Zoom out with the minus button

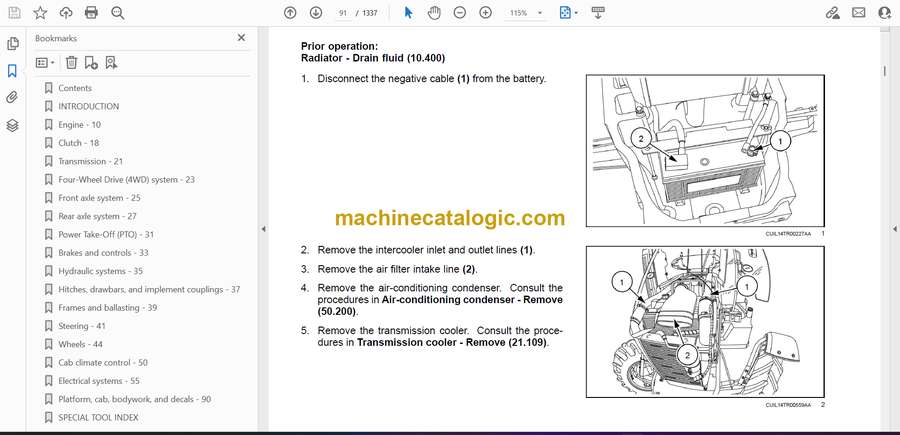(x=460, y=13)
